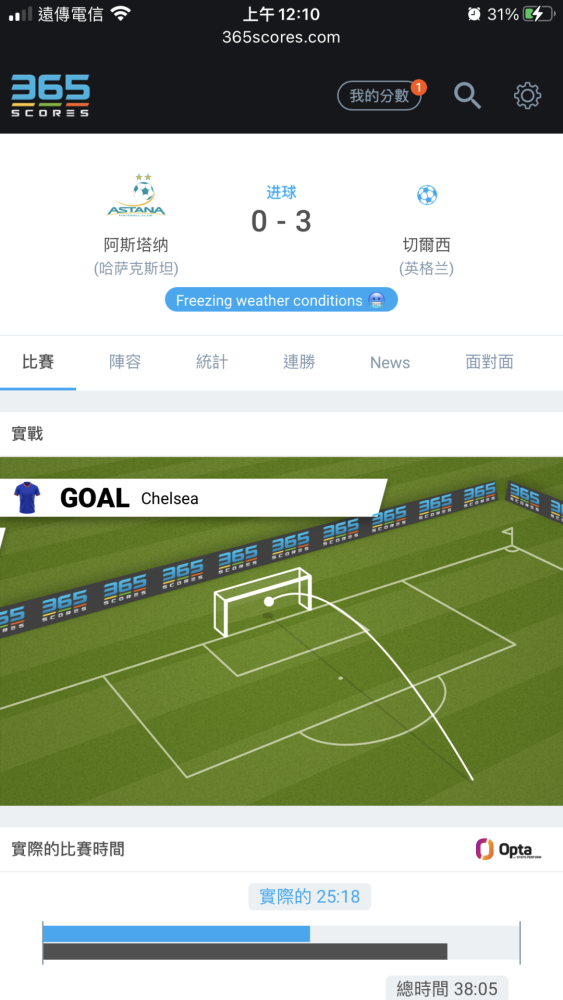Switch to the 統計 tab
This screenshot has height=1000, width=563.
click(212, 362)
